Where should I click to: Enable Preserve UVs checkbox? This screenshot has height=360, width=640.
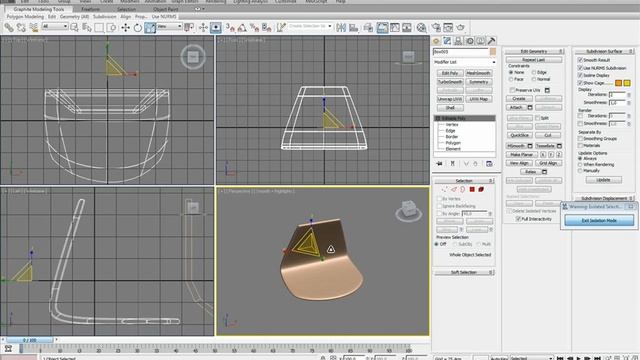click(x=512, y=90)
